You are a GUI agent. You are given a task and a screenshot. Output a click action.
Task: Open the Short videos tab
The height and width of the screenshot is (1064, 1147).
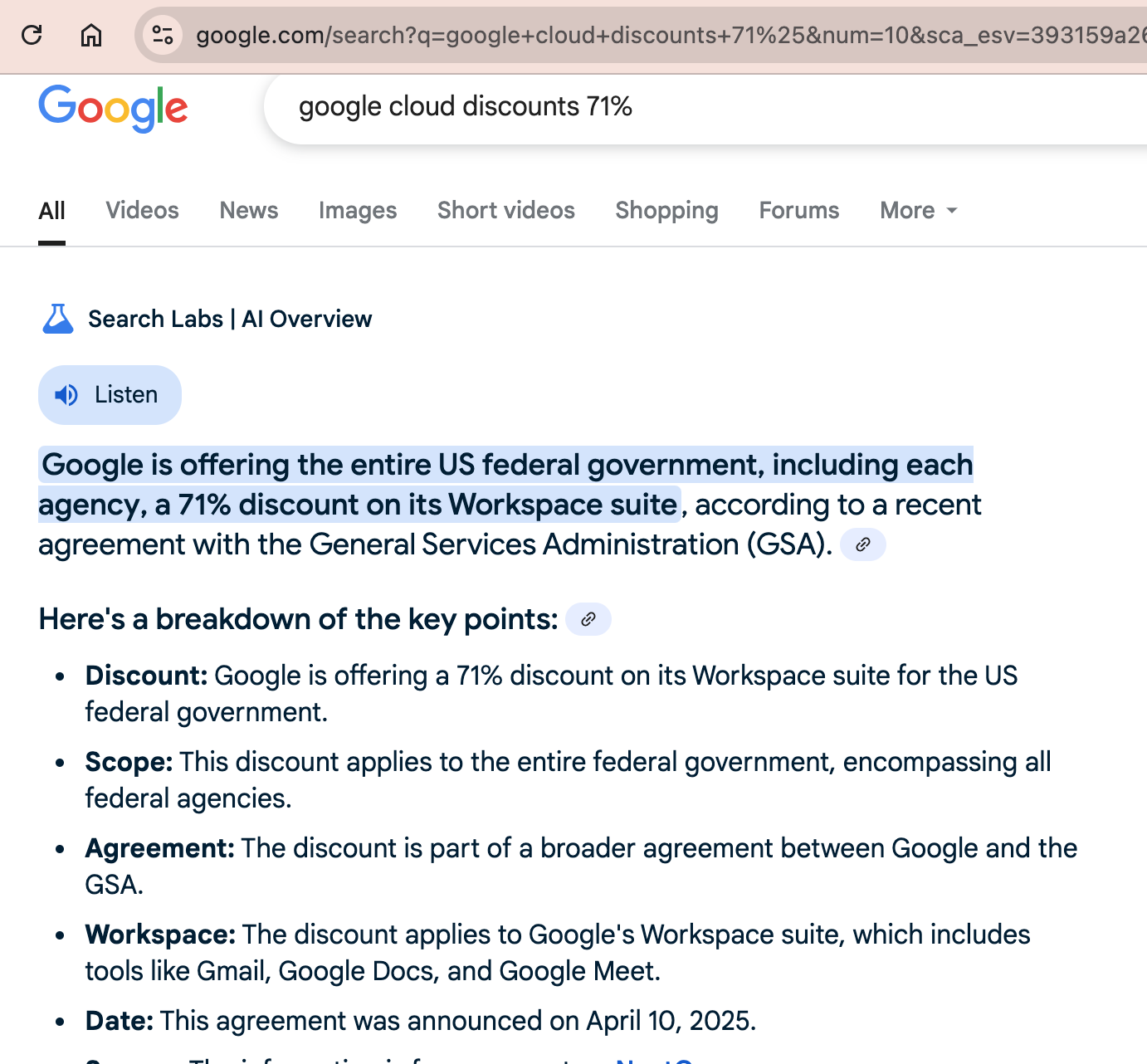[506, 211]
